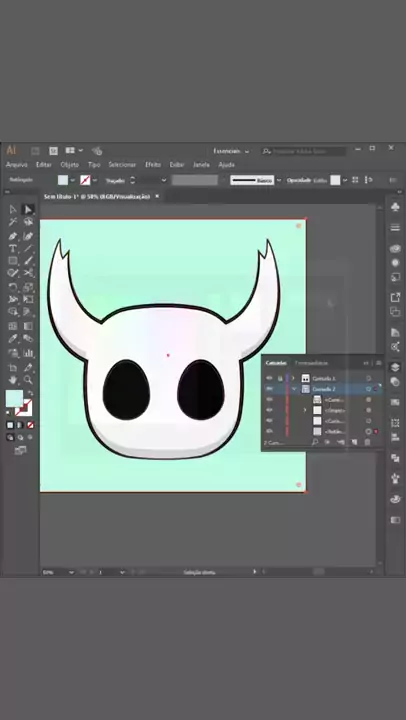406x720 pixels.
Task: Open the Selecionar menu
Action: pos(122,164)
